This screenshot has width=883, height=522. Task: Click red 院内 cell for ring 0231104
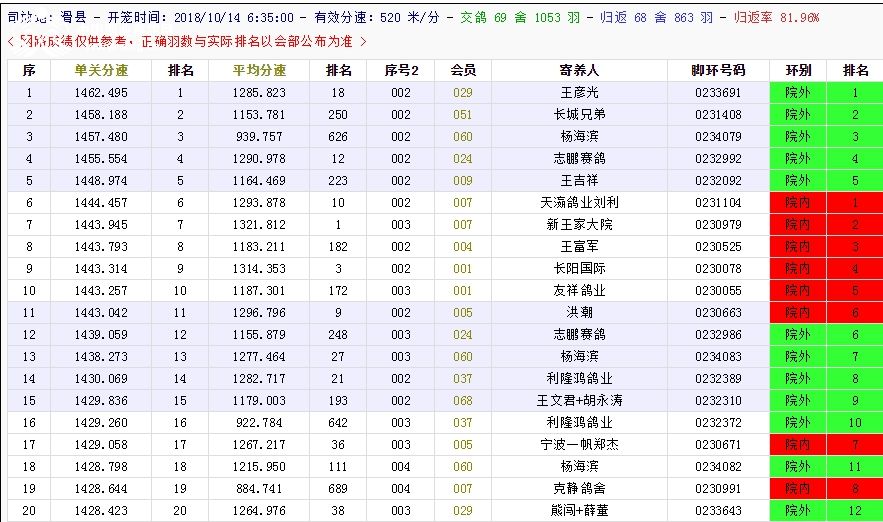pyautogui.click(x=797, y=203)
